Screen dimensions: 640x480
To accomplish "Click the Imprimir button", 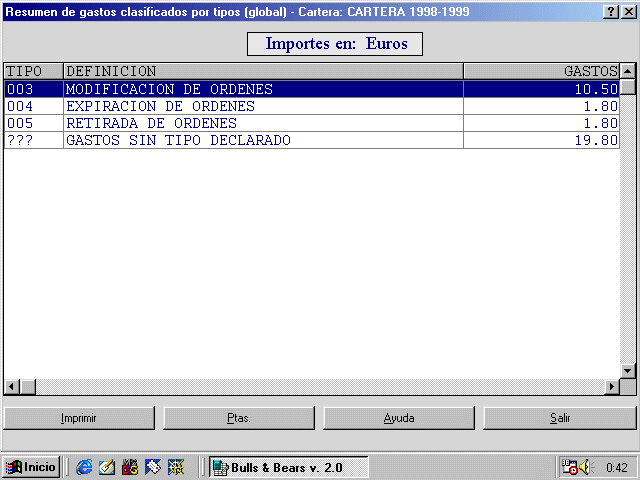I will pyautogui.click(x=79, y=418).
